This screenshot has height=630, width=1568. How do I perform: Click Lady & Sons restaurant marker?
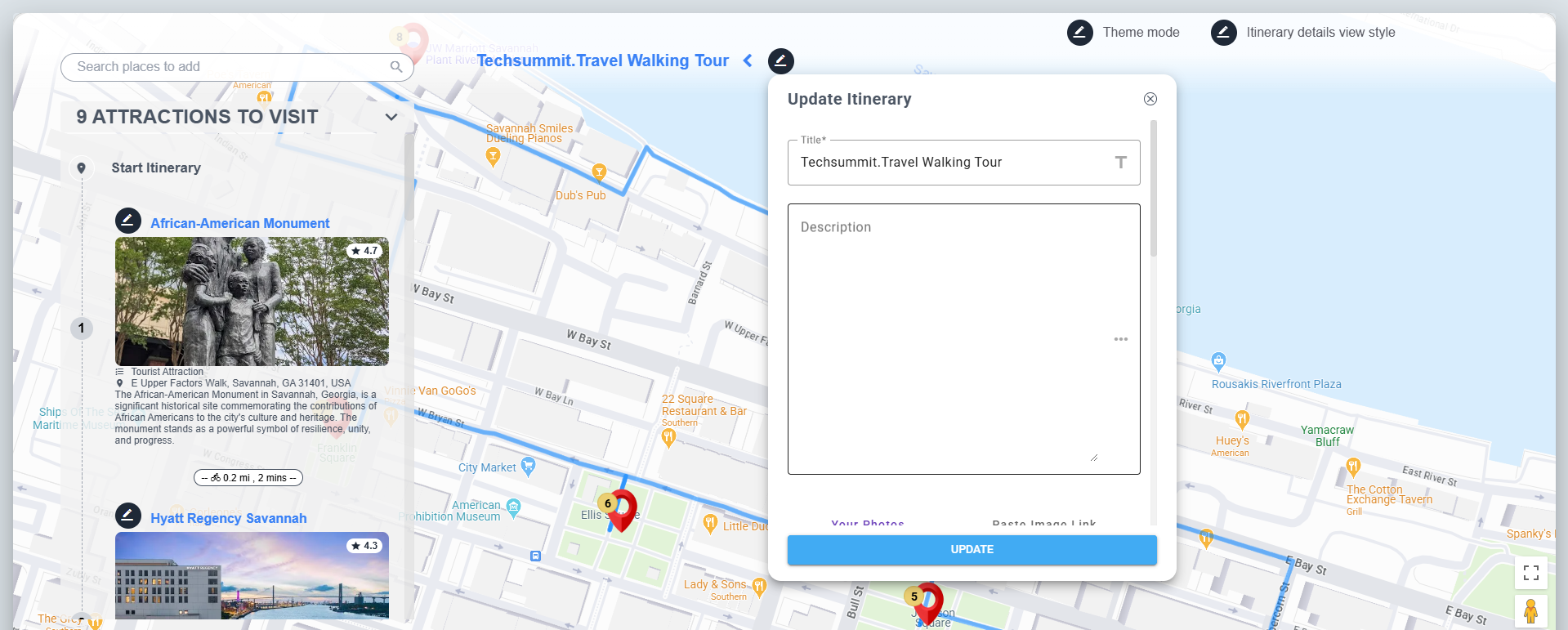click(759, 587)
